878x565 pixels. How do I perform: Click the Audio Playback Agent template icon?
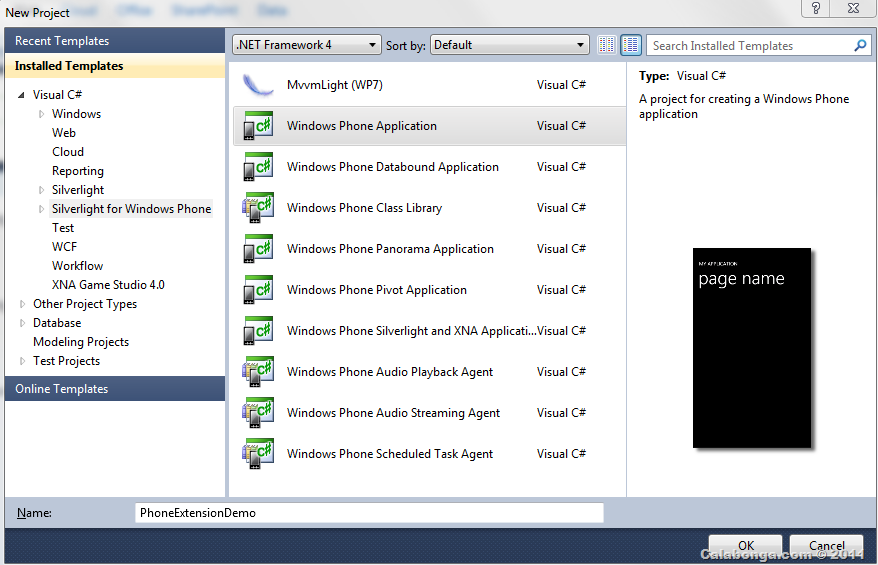coord(258,371)
